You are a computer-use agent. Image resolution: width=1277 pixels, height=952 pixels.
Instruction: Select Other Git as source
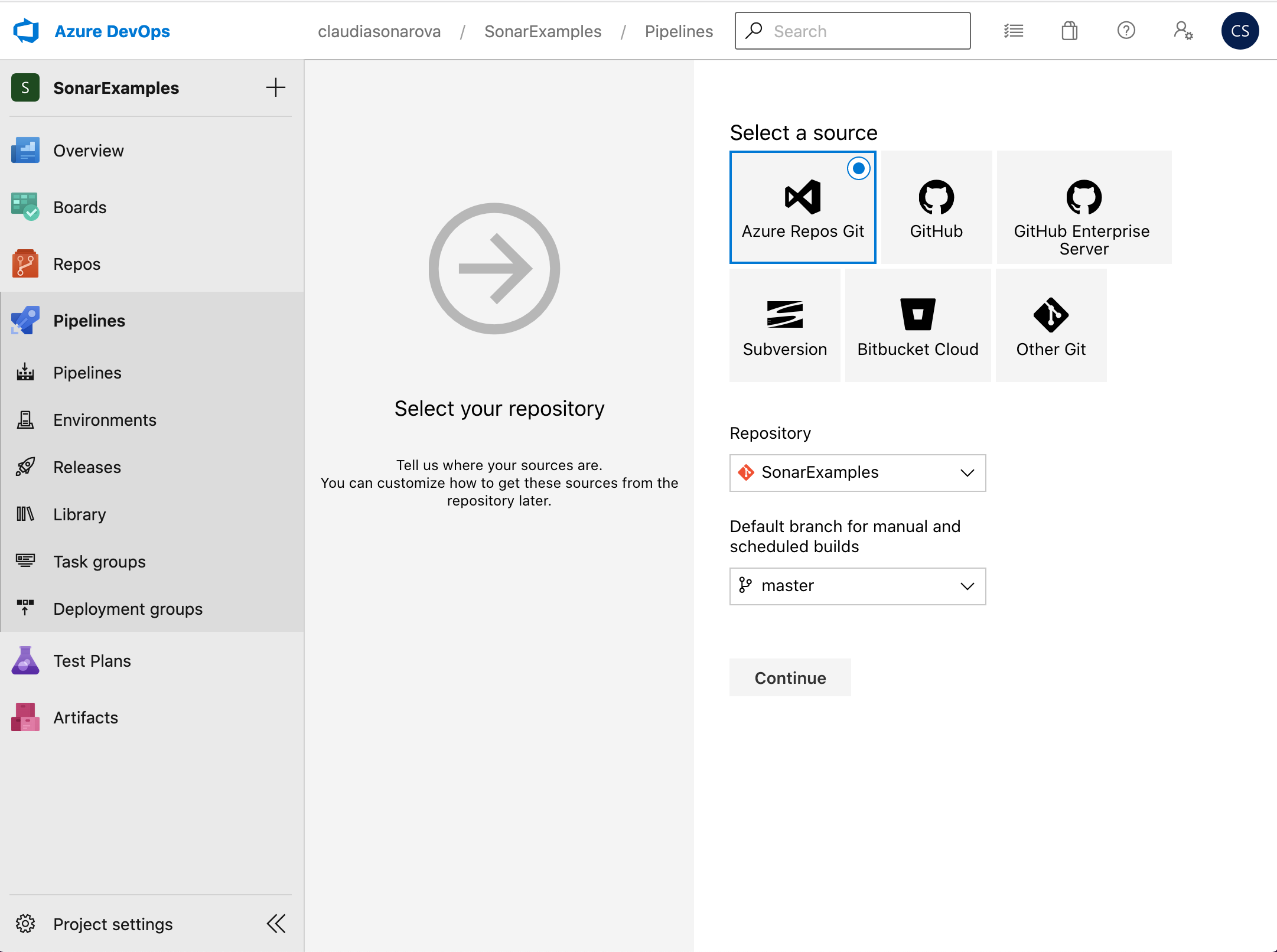click(1052, 326)
